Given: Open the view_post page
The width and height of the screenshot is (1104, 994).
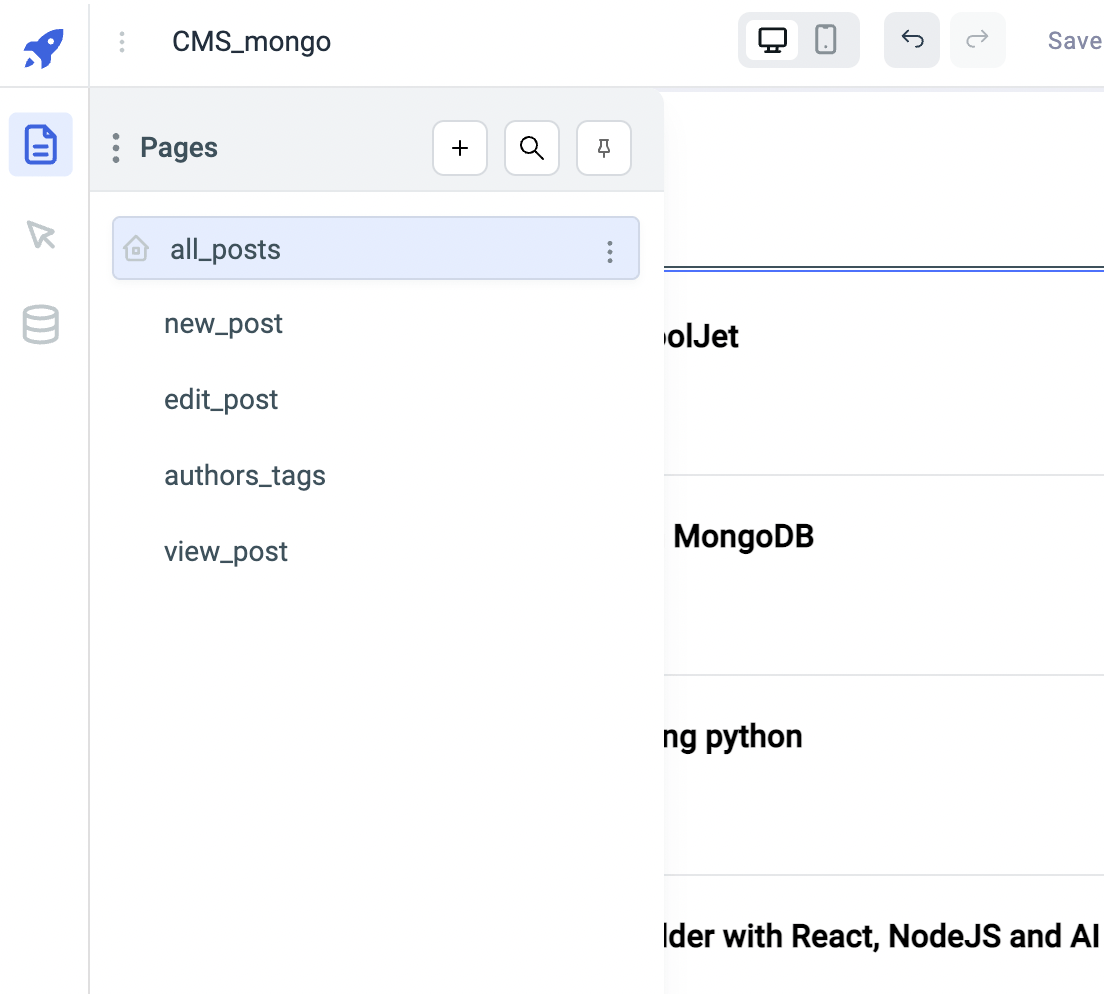Looking at the screenshot, I should tap(226, 552).
